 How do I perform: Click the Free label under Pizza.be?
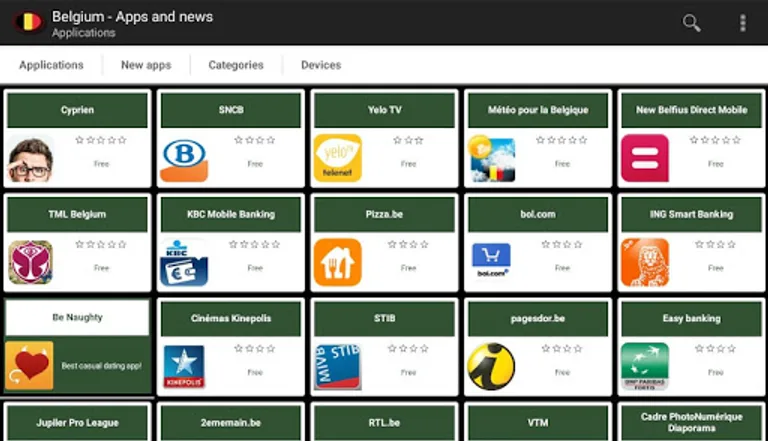click(x=408, y=268)
